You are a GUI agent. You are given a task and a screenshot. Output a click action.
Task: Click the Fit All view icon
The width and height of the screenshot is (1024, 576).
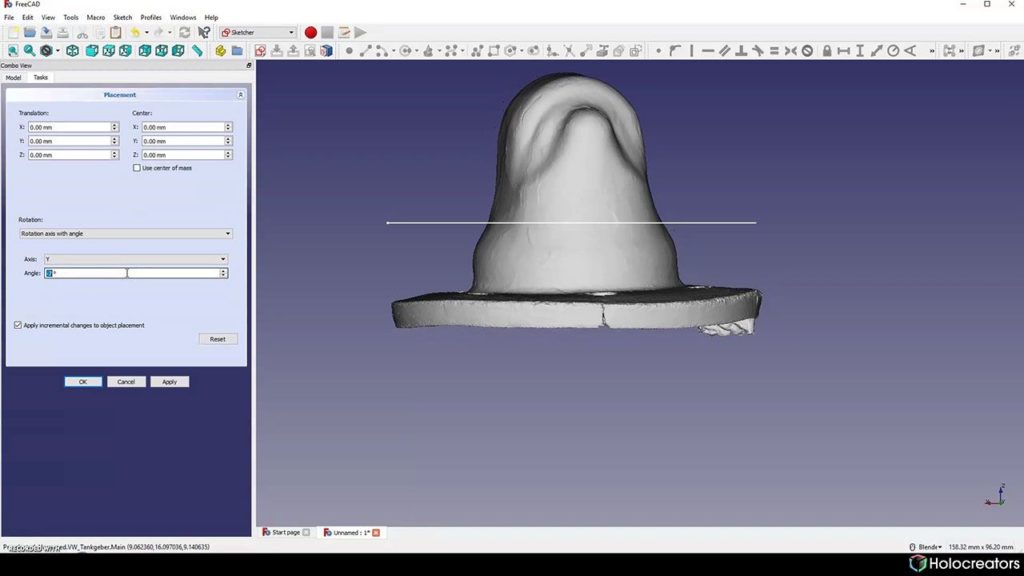[13, 51]
